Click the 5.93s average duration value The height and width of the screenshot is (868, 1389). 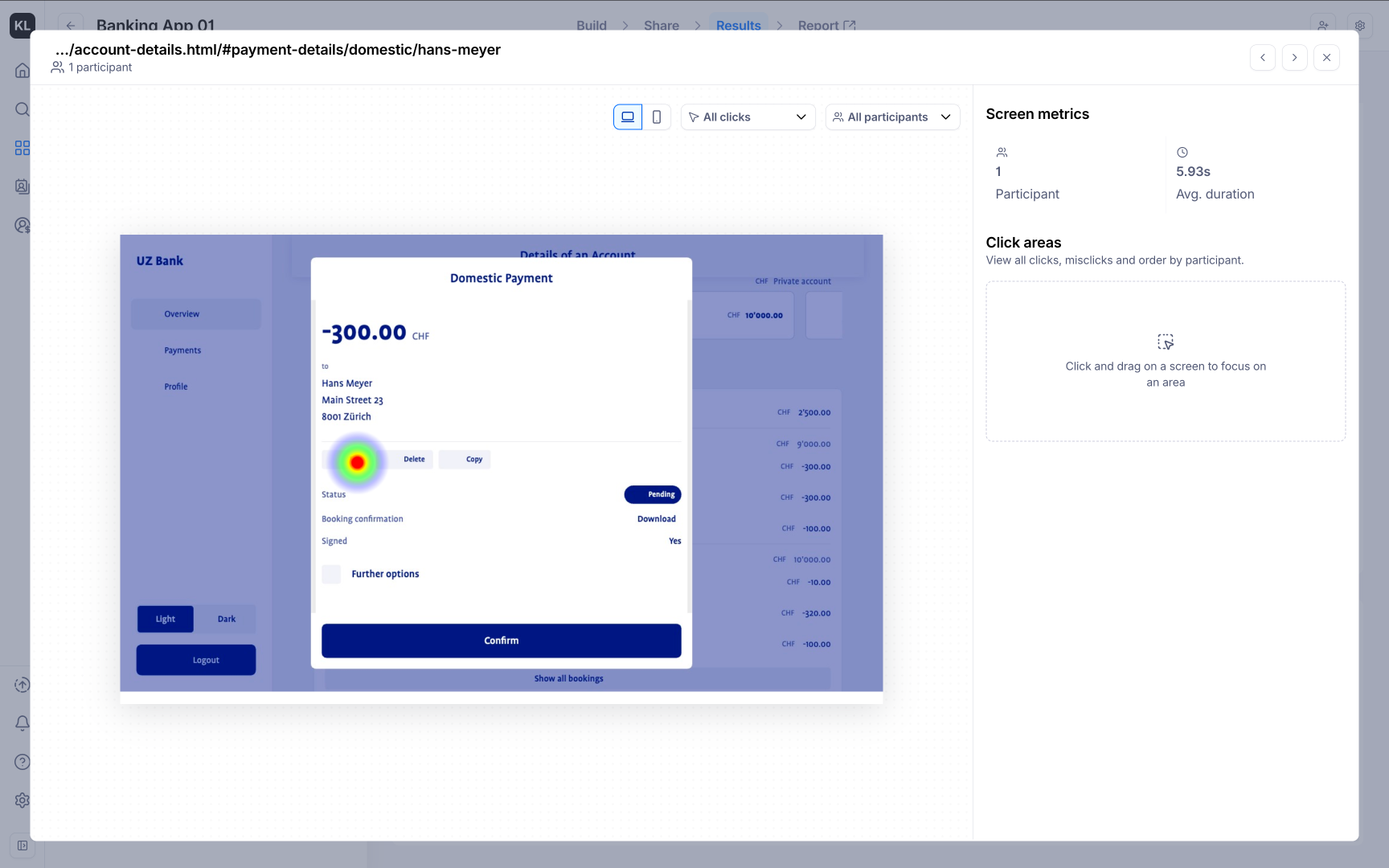[1193, 172]
